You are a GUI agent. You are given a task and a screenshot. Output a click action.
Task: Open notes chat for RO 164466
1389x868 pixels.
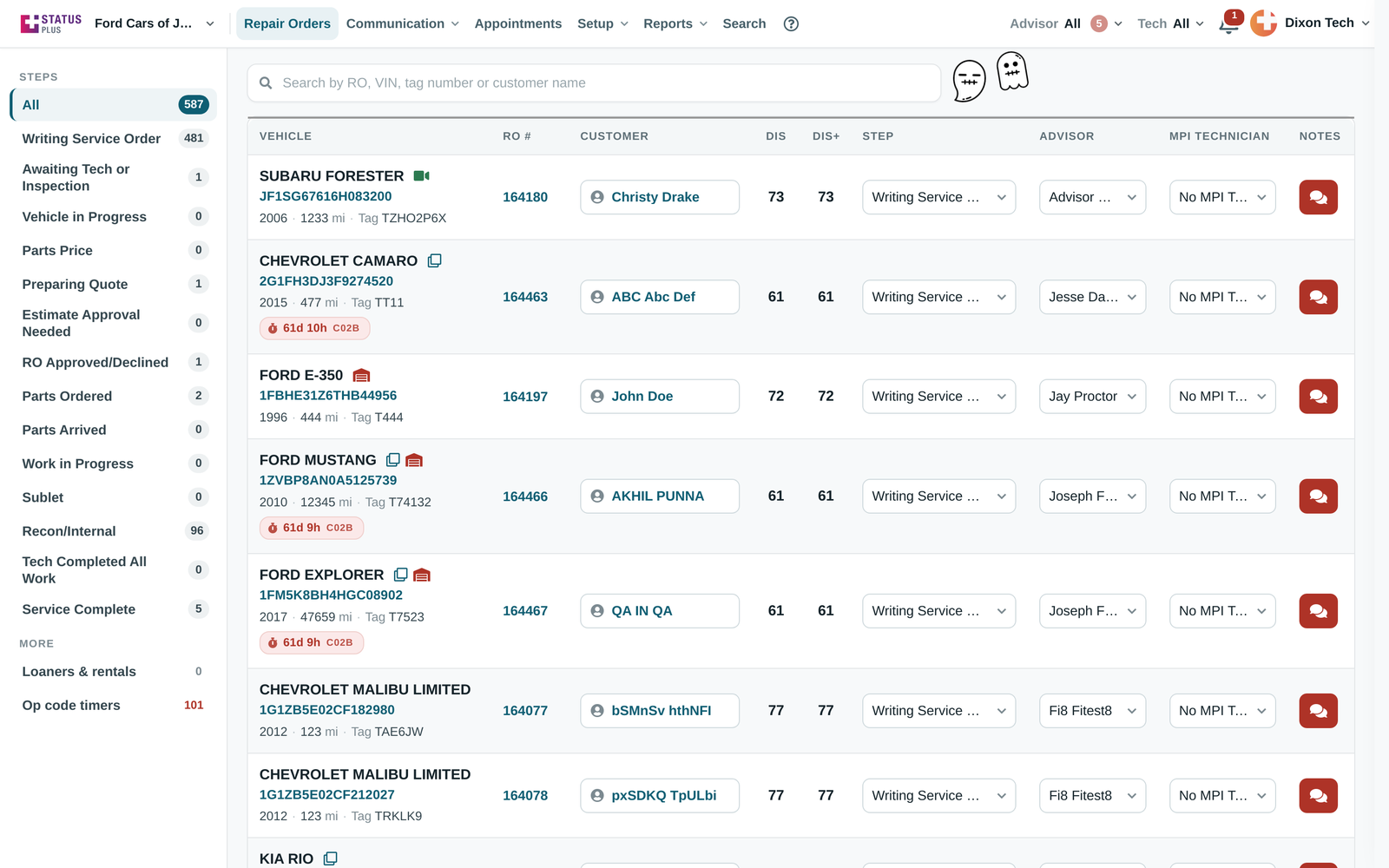(1318, 496)
